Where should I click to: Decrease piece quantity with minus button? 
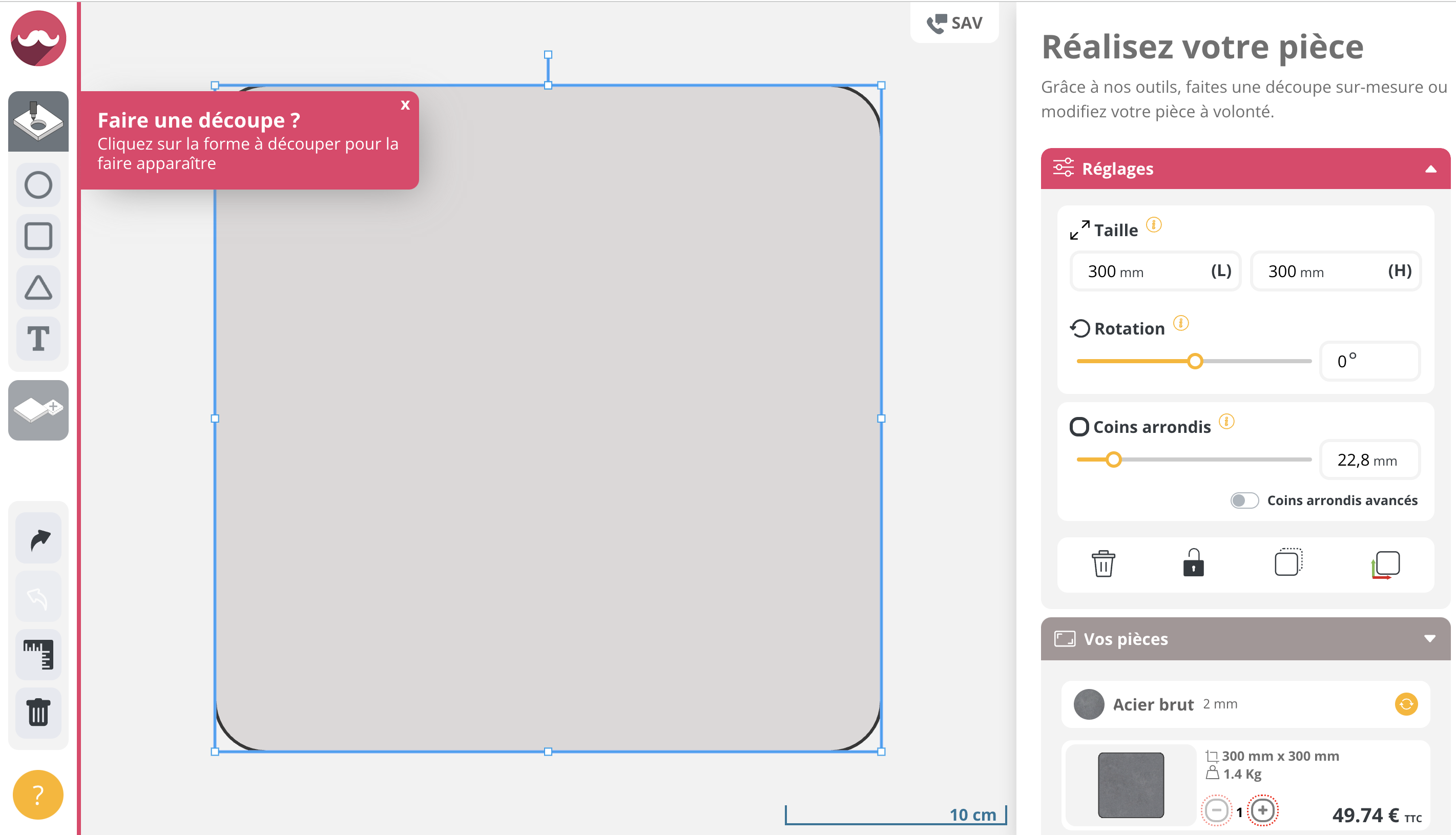[x=1216, y=811]
